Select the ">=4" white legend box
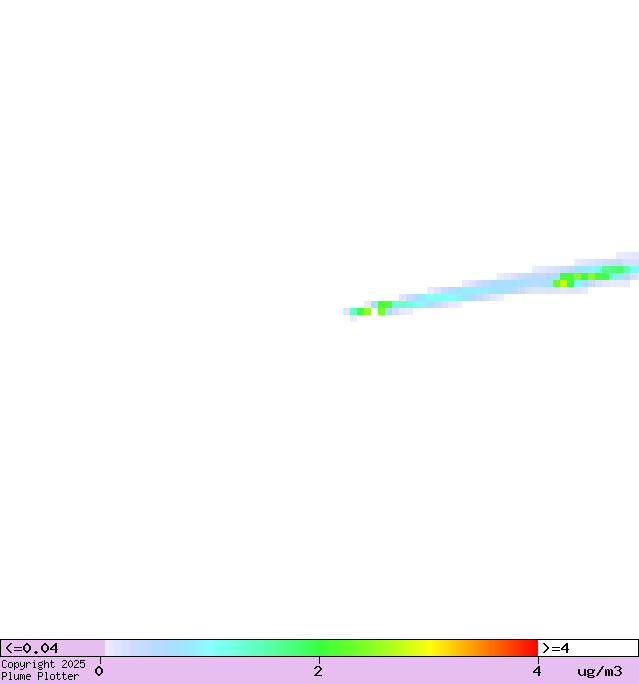The image size is (639, 684). click(587, 648)
